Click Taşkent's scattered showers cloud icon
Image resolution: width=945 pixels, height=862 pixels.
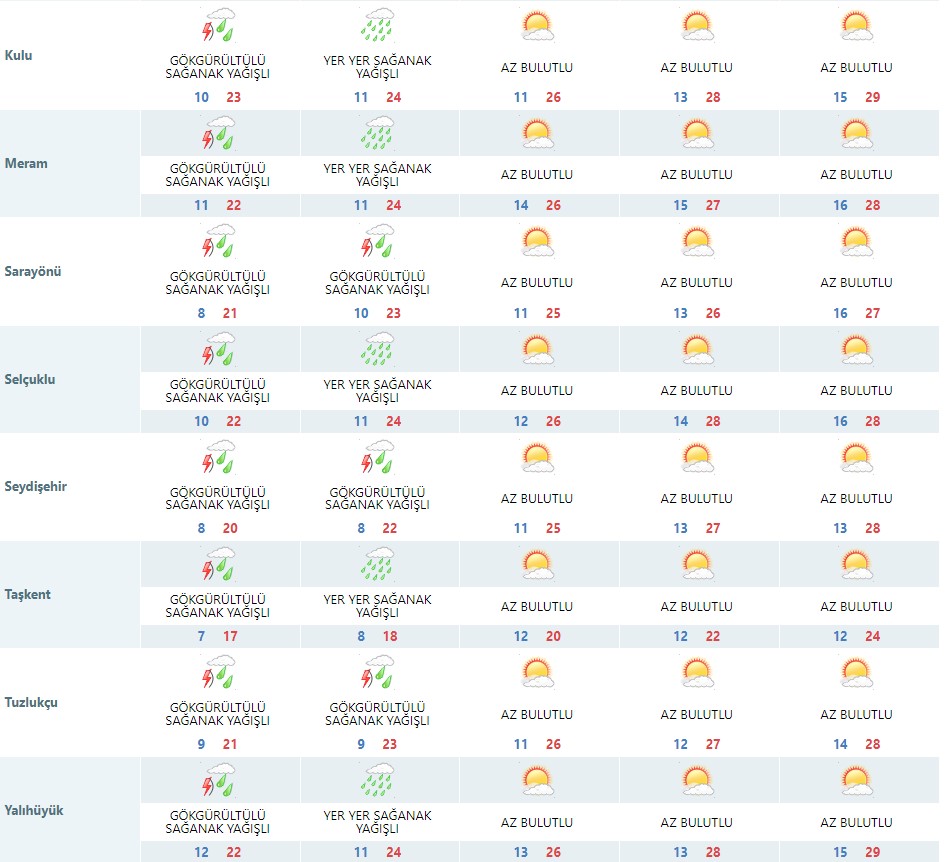(377, 564)
